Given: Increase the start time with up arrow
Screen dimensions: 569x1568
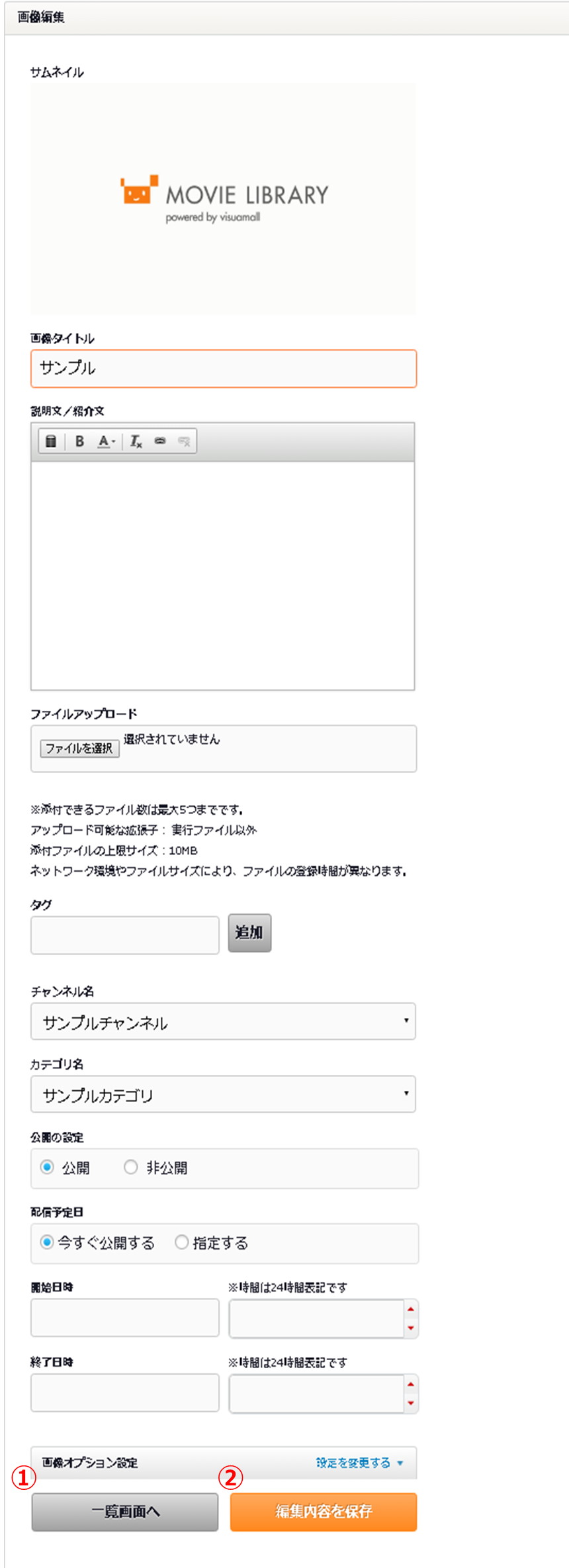Looking at the screenshot, I should coord(411,1309).
